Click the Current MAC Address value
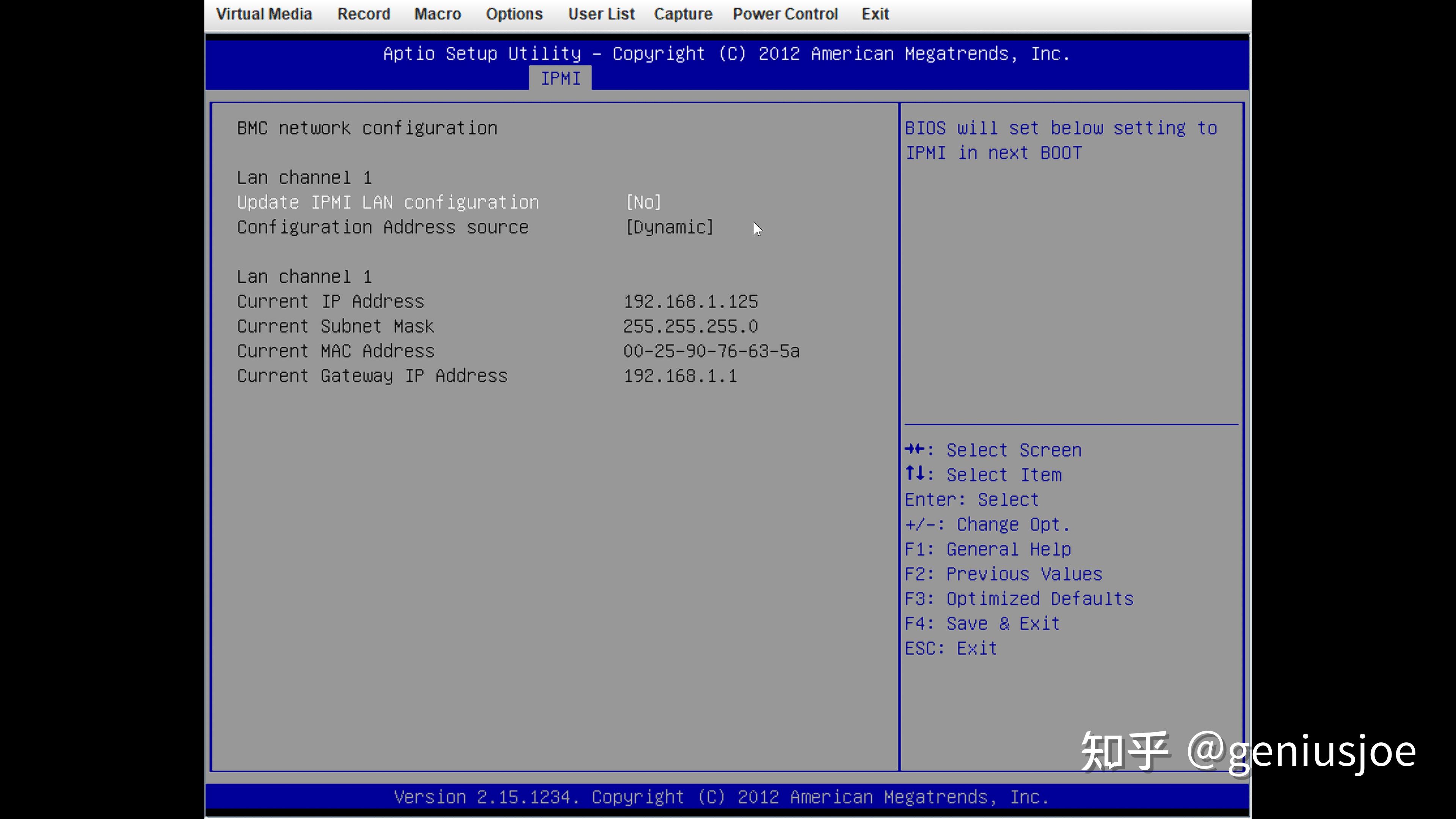1456x819 pixels. point(712,351)
